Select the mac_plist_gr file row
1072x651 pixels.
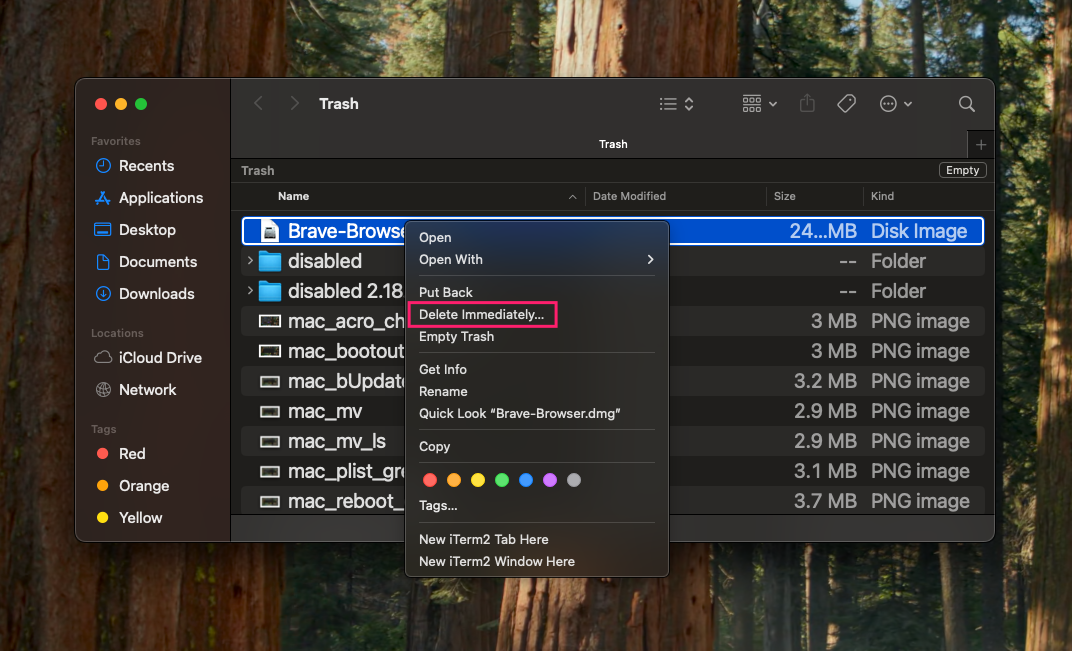click(x=613, y=471)
